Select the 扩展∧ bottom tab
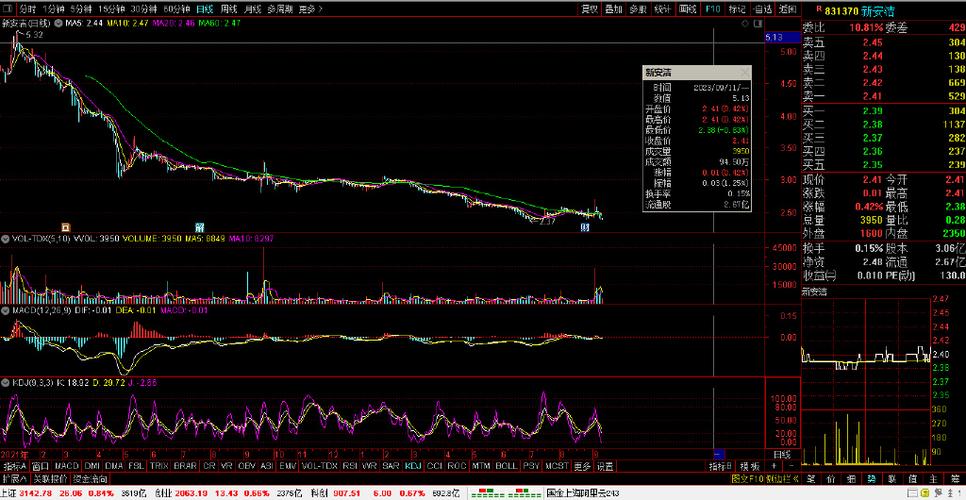966x500 pixels. (14, 478)
